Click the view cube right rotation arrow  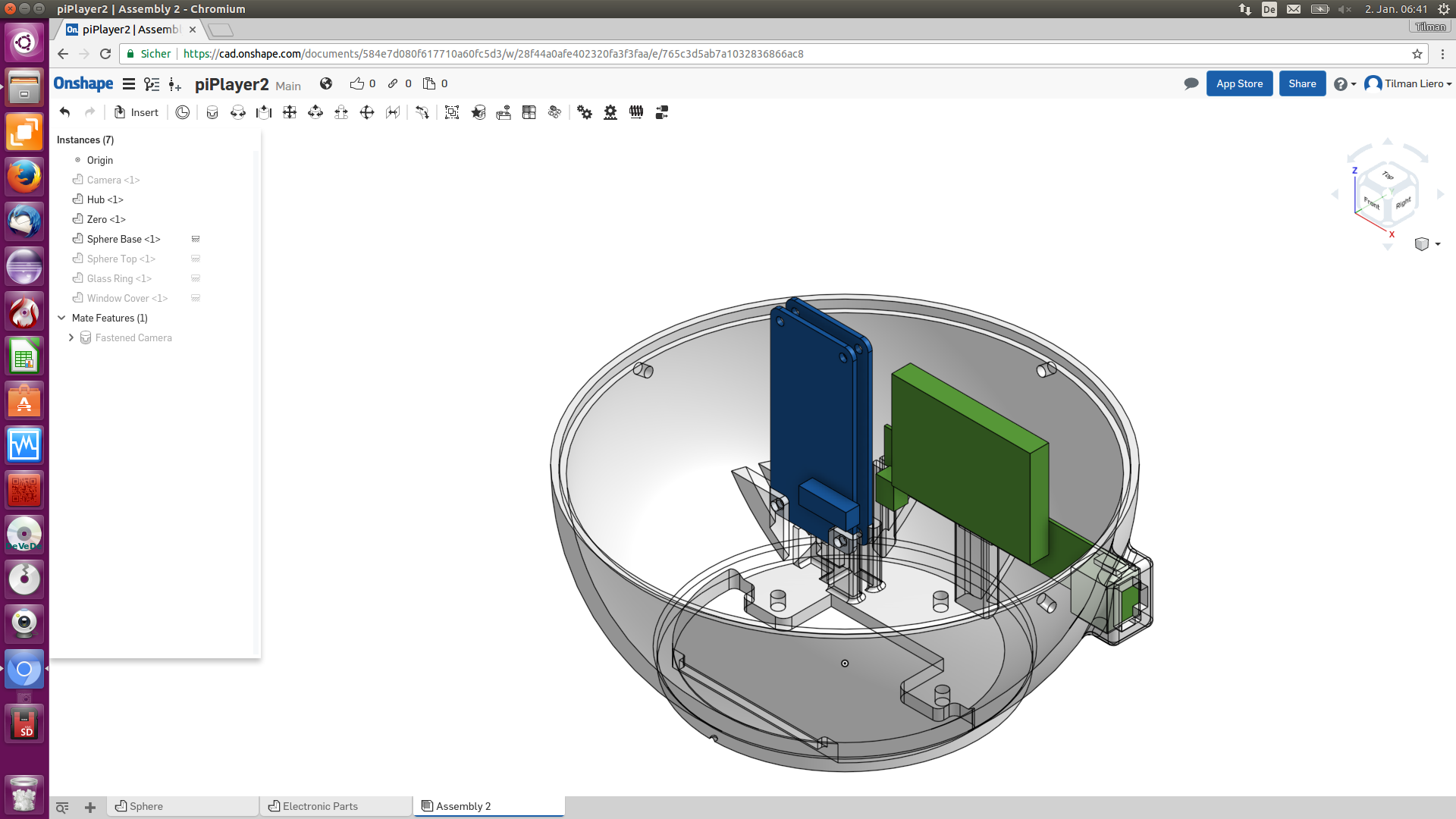click(1440, 195)
